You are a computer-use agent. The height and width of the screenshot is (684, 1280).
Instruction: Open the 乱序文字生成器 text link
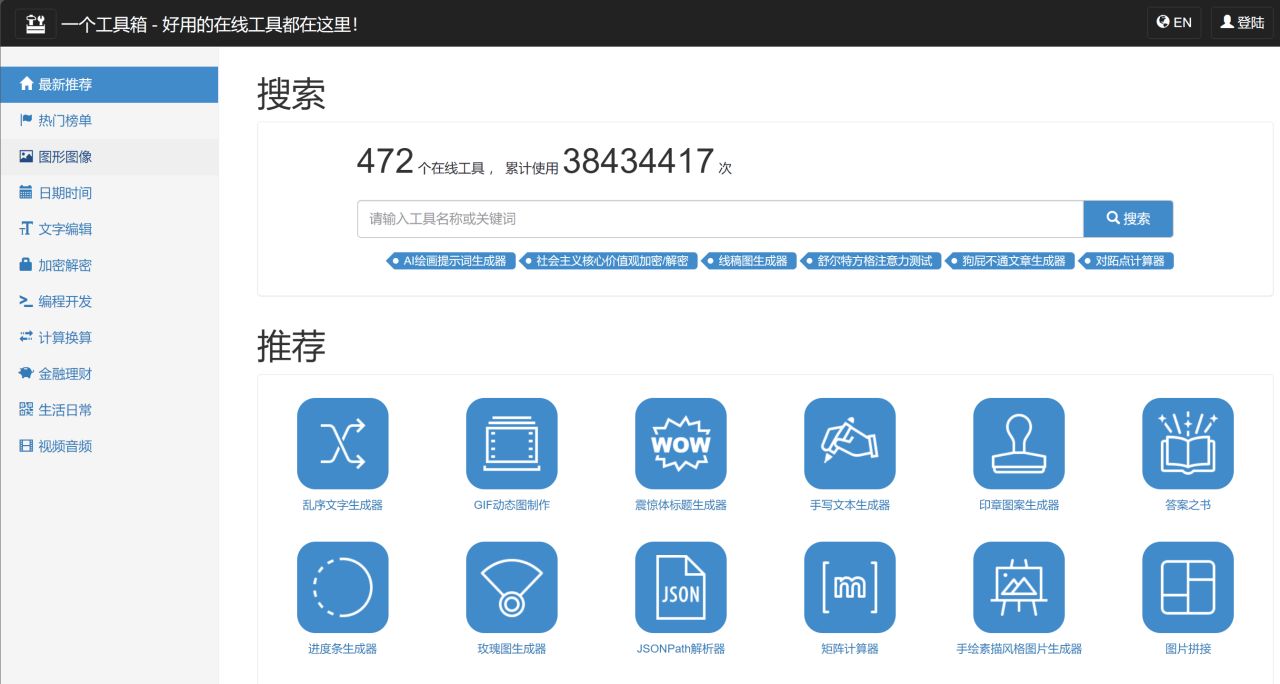pyautogui.click(x=342, y=505)
